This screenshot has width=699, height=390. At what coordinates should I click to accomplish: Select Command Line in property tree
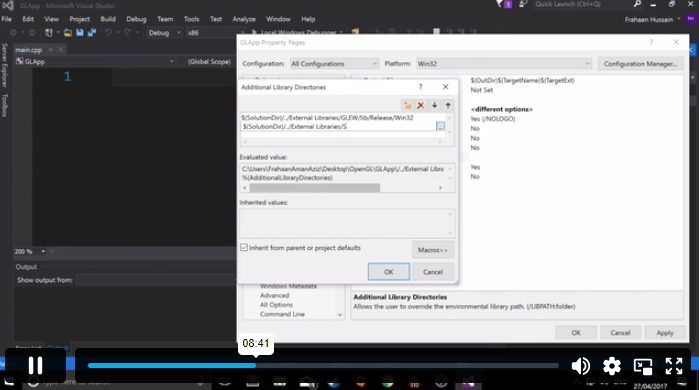click(282, 314)
